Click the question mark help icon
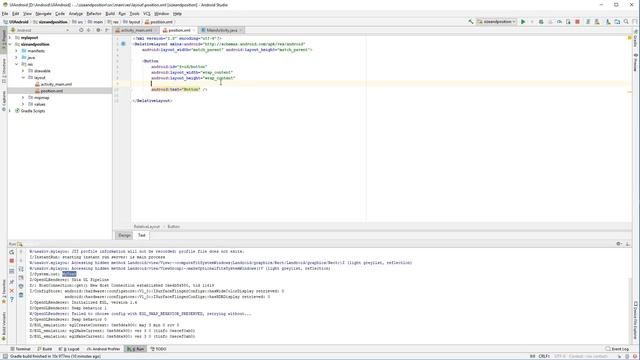This screenshot has width=640, height=360. point(12,299)
